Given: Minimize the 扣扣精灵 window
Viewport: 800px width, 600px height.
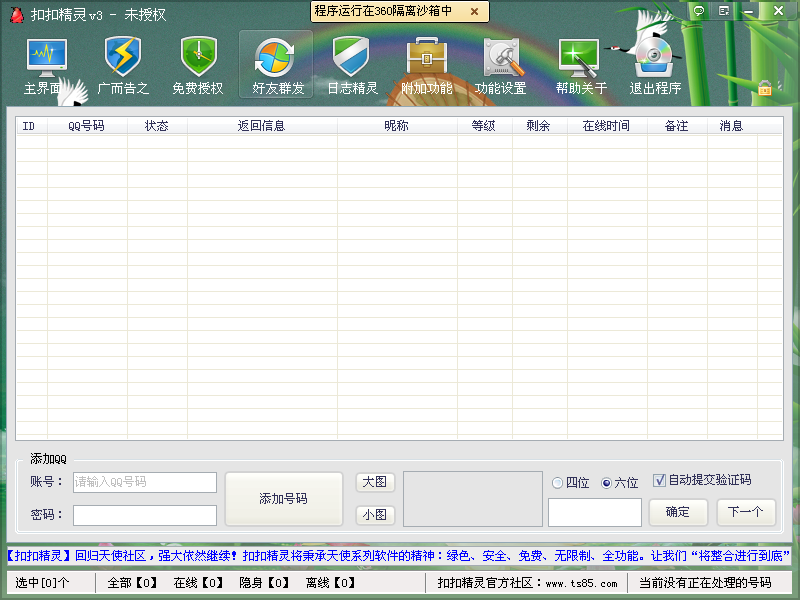Looking at the screenshot, I should coord(748,11).
